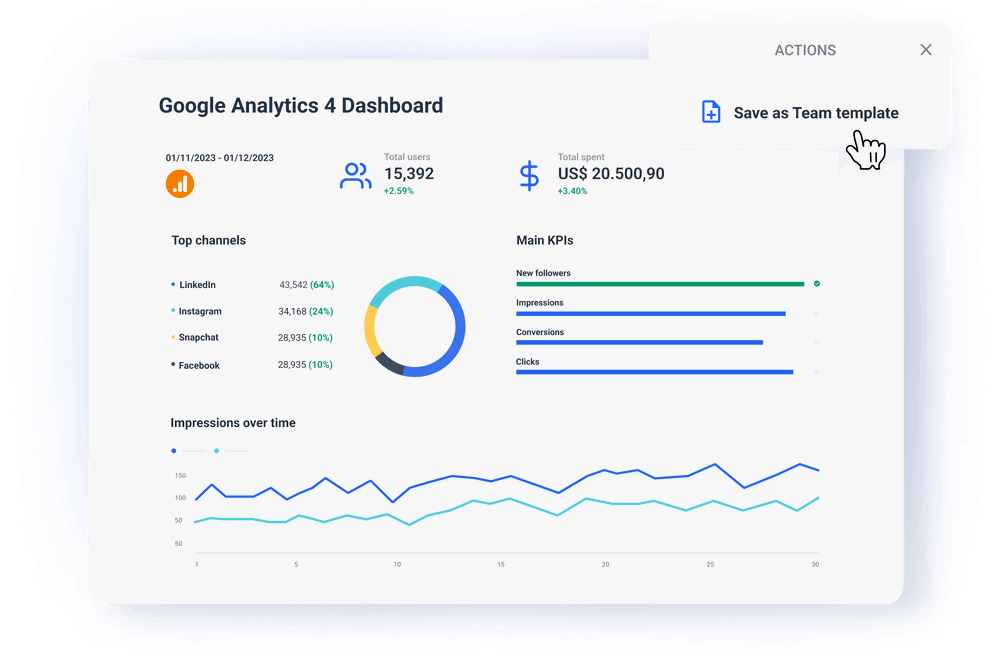The image size is (992, 656).
Task: Click the New followers progress bar
Action: pos(660,284)
